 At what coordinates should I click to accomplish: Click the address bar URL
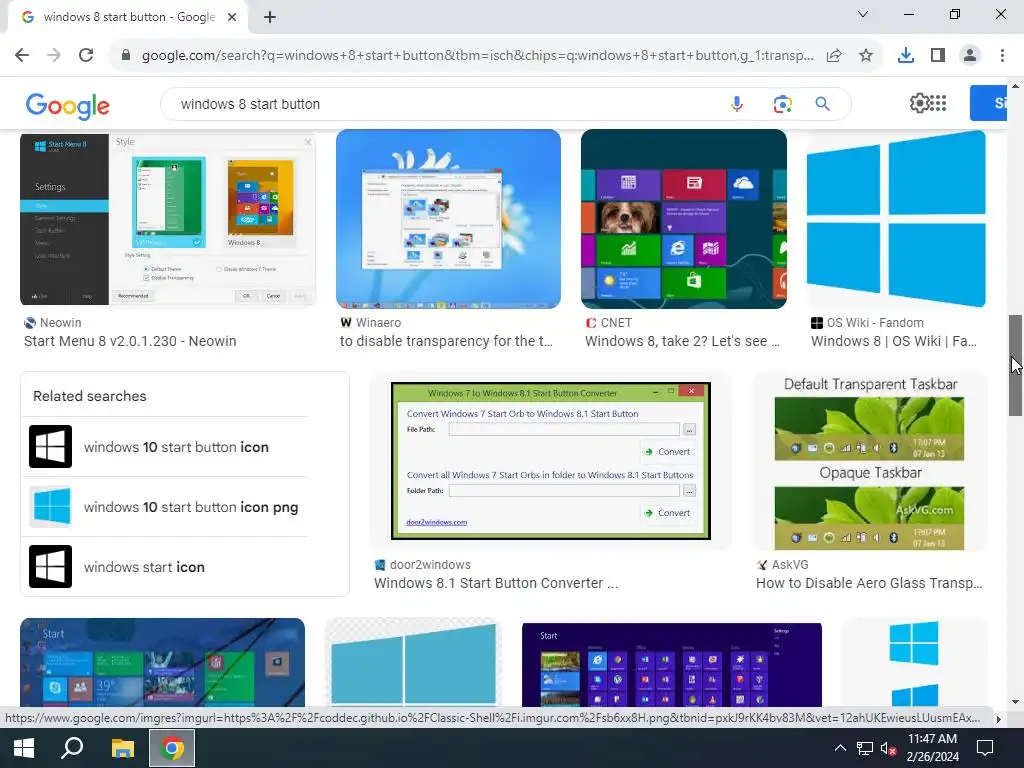[x=477, y=56]
